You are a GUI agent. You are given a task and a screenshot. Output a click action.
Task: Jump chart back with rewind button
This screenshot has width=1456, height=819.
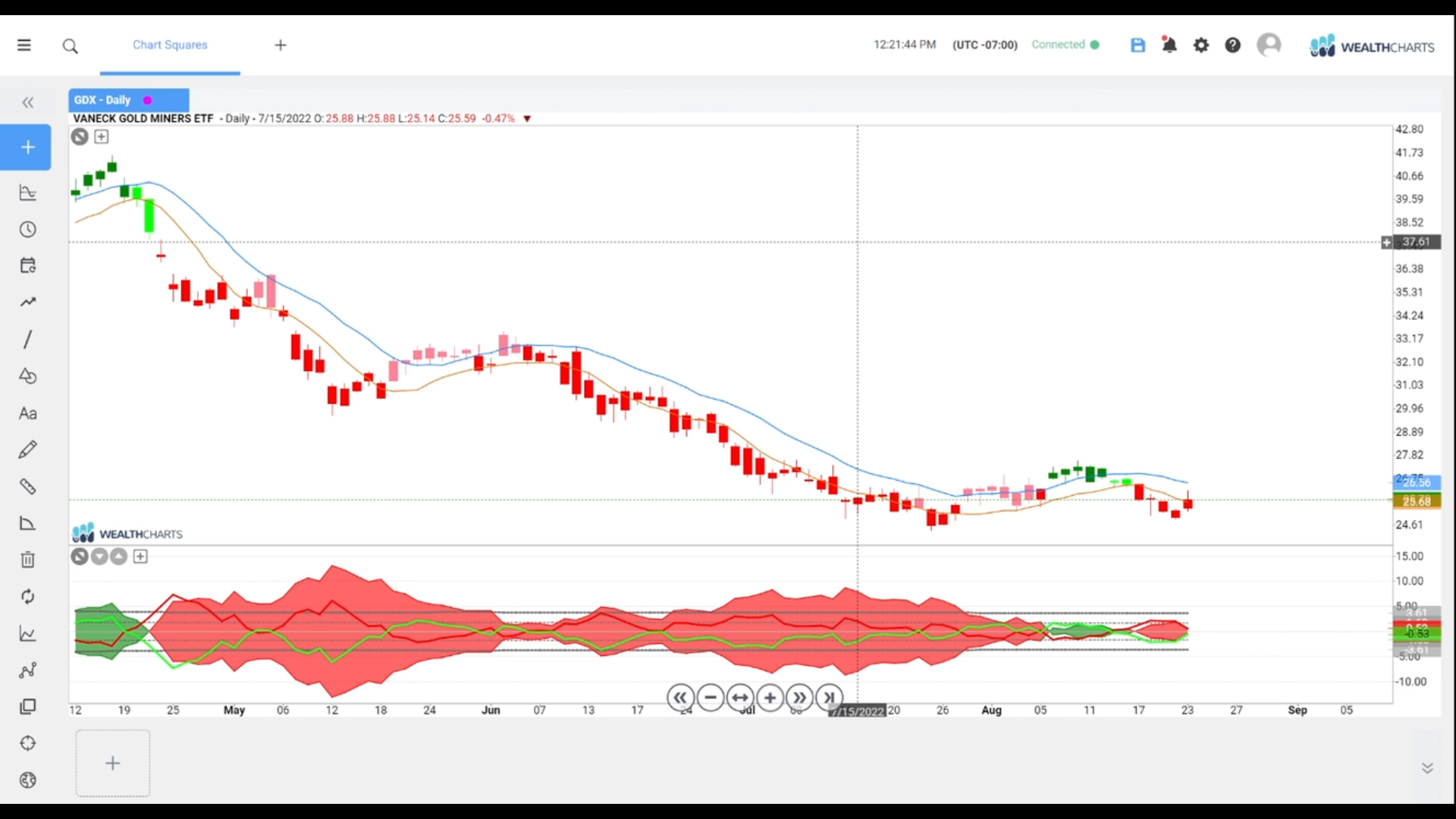point(680,698)
